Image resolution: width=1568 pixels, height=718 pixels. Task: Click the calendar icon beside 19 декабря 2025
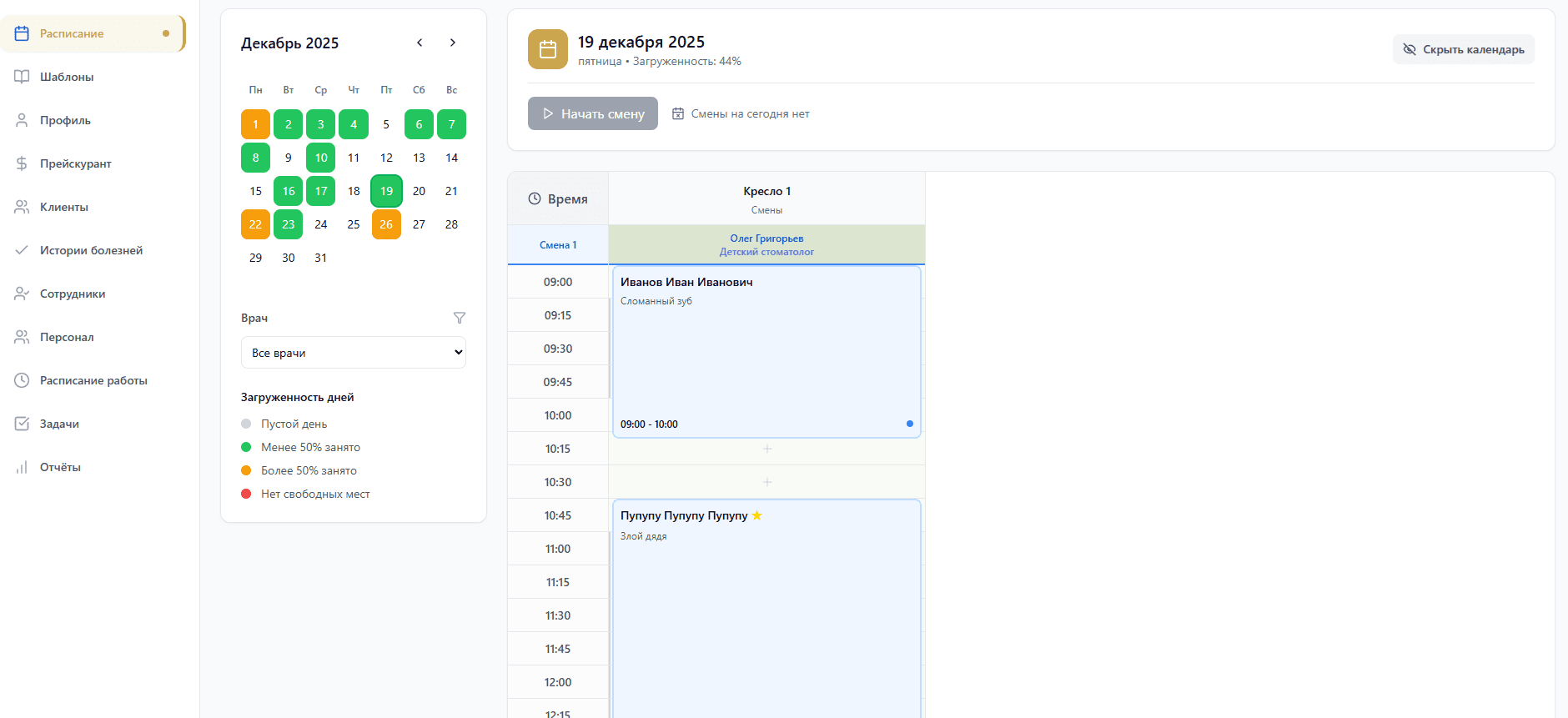548,49
